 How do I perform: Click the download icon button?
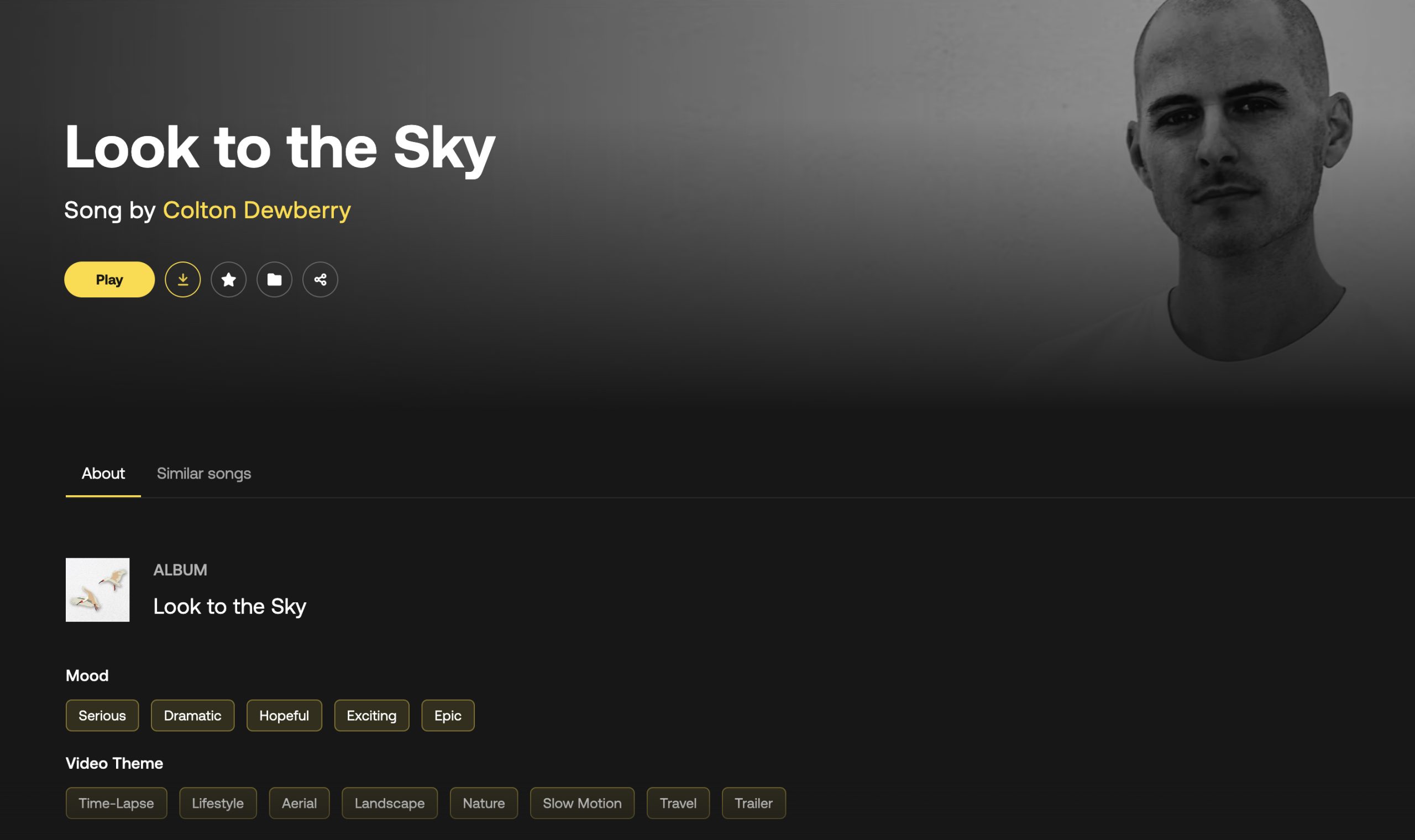183,280
